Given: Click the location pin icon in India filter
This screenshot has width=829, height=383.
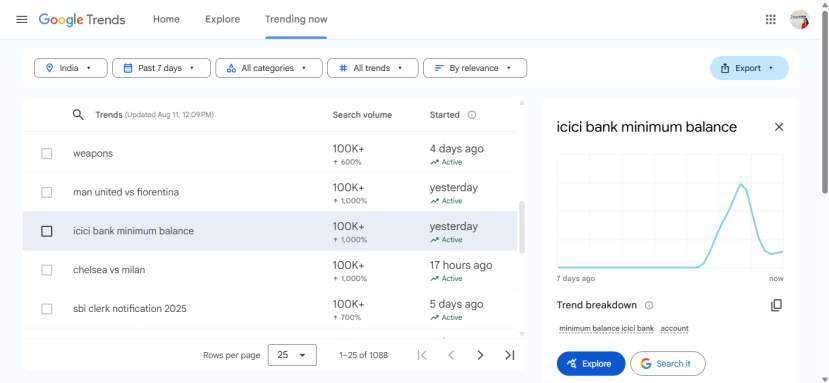Looking at the screenshot, I should pyautogui.click(x=50, y=68).
